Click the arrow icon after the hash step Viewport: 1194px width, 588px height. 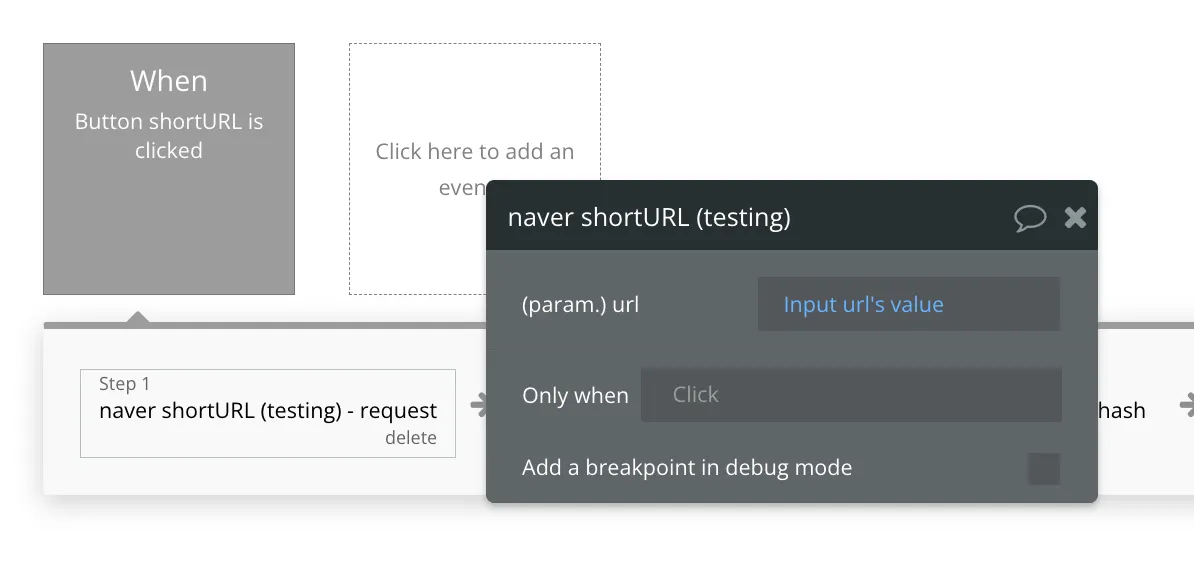tap(1187, 405)
